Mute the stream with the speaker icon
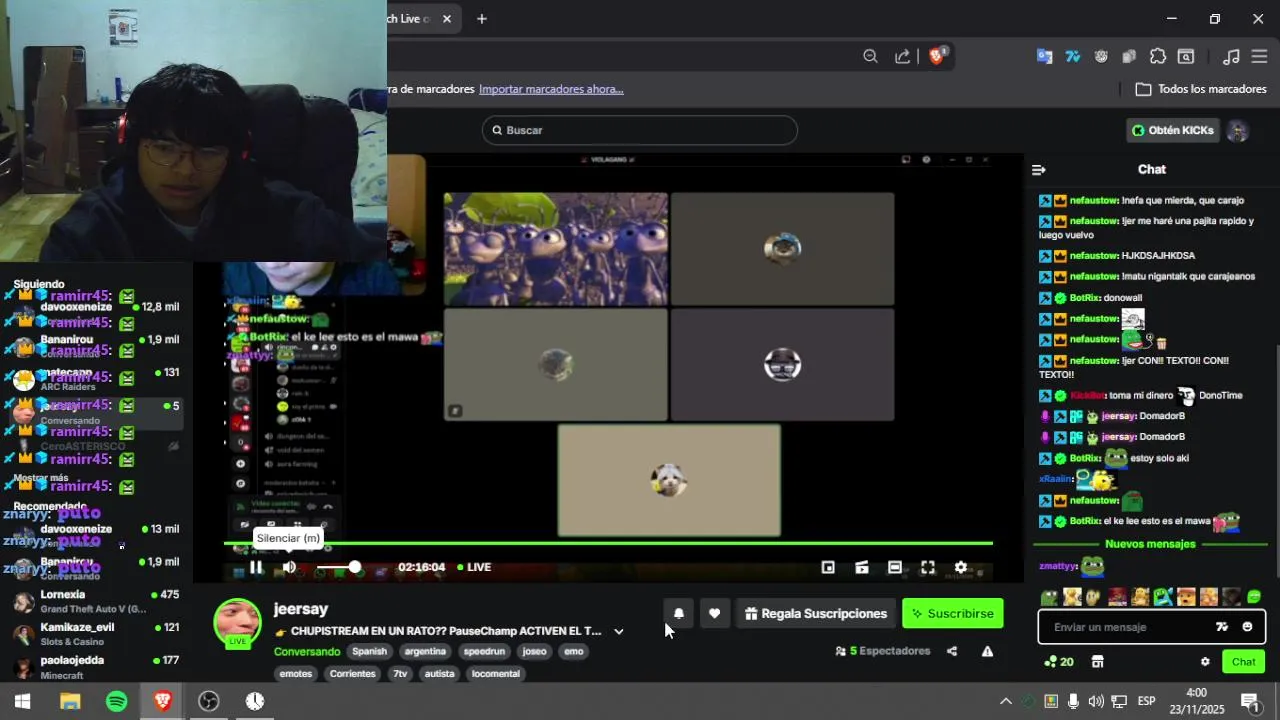 (x=289, y=567)
